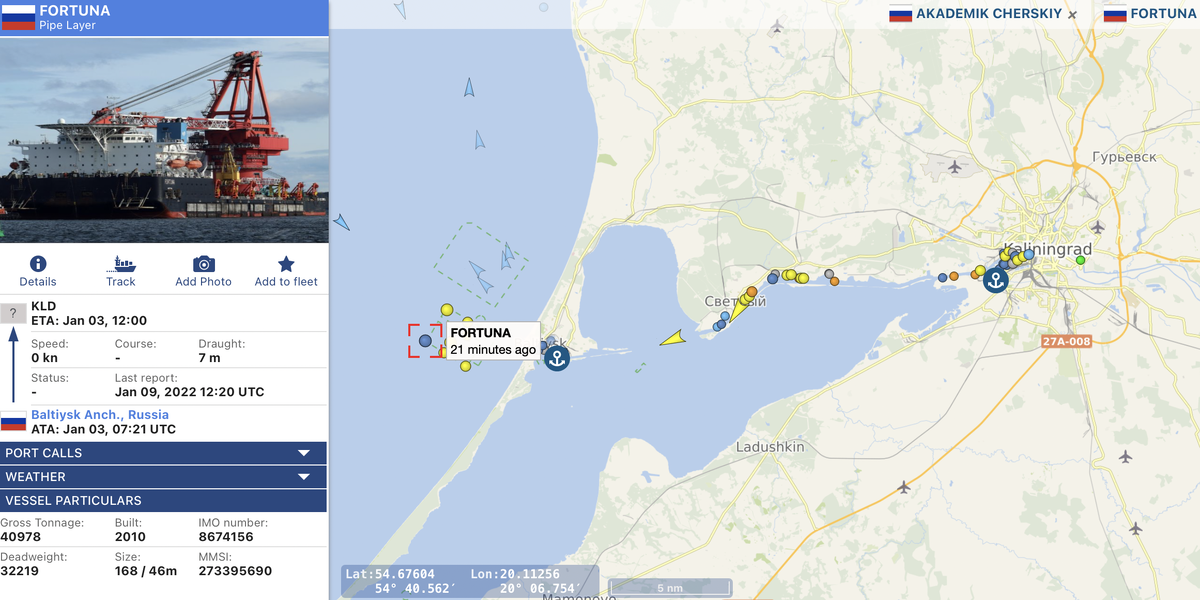Viewport: 1200px width, 600px height.
Task: Click ETA: Jan 03, 12:00
Action: 89,321
